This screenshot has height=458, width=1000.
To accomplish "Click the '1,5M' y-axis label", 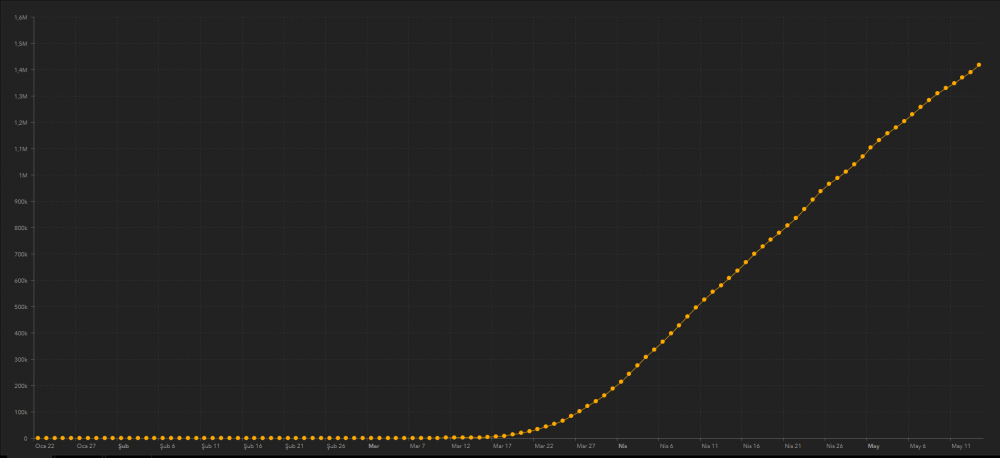I will point(20,43).
